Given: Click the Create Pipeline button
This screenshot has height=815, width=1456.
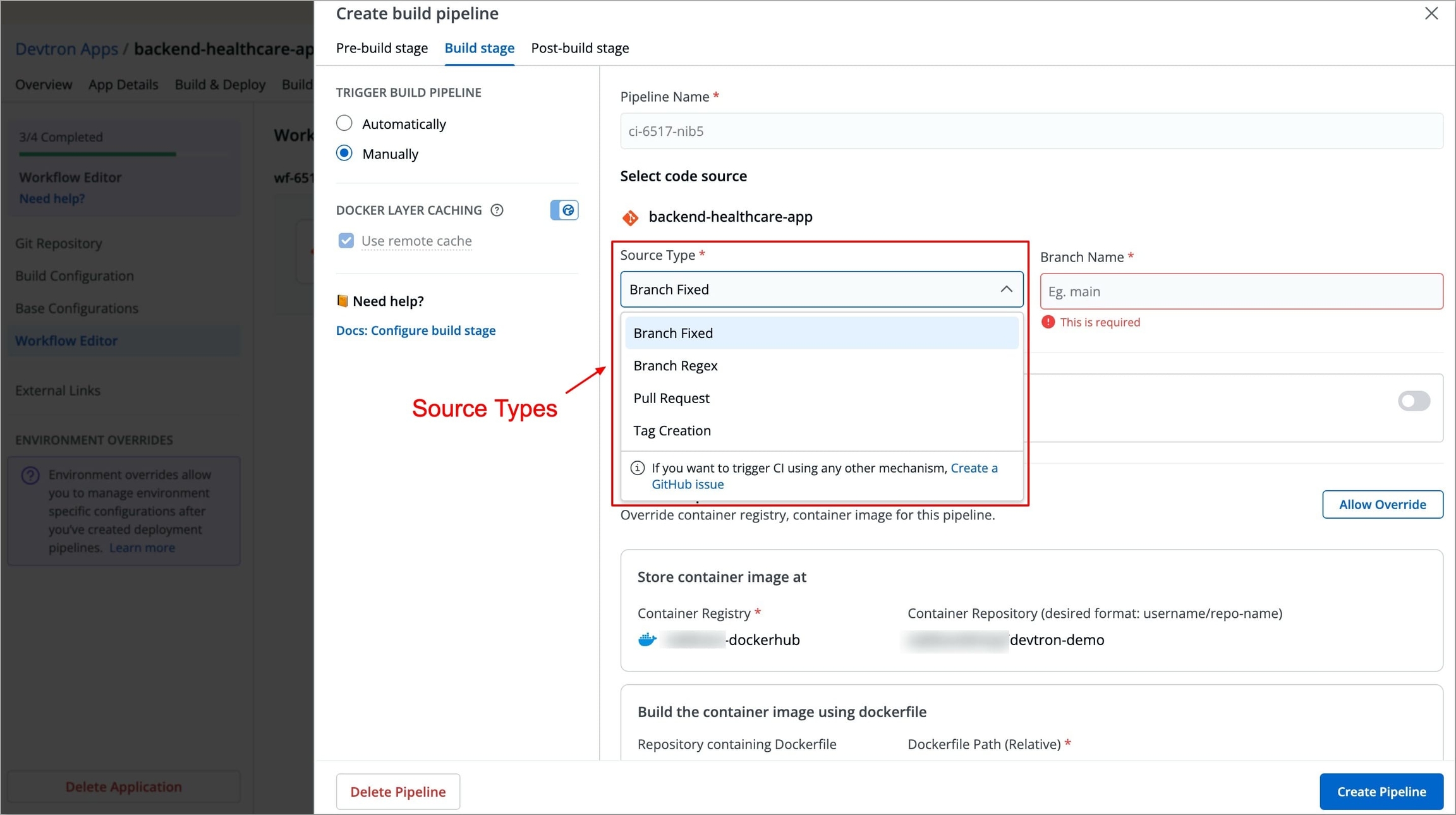Looking at the screenshot, I should pos(1381,792).
